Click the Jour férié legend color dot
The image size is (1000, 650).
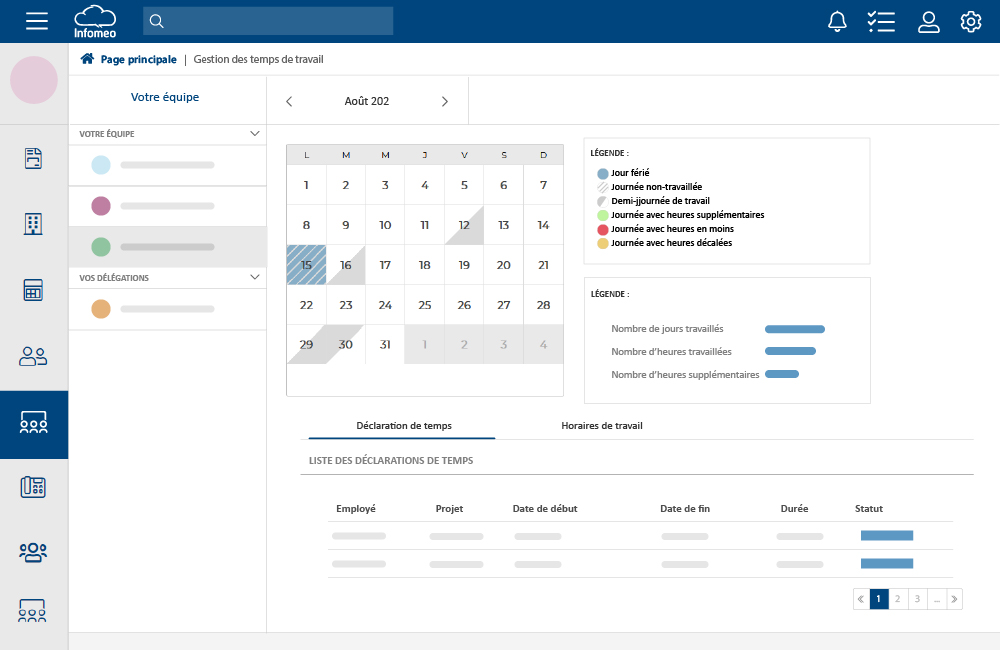coord(602,173)
